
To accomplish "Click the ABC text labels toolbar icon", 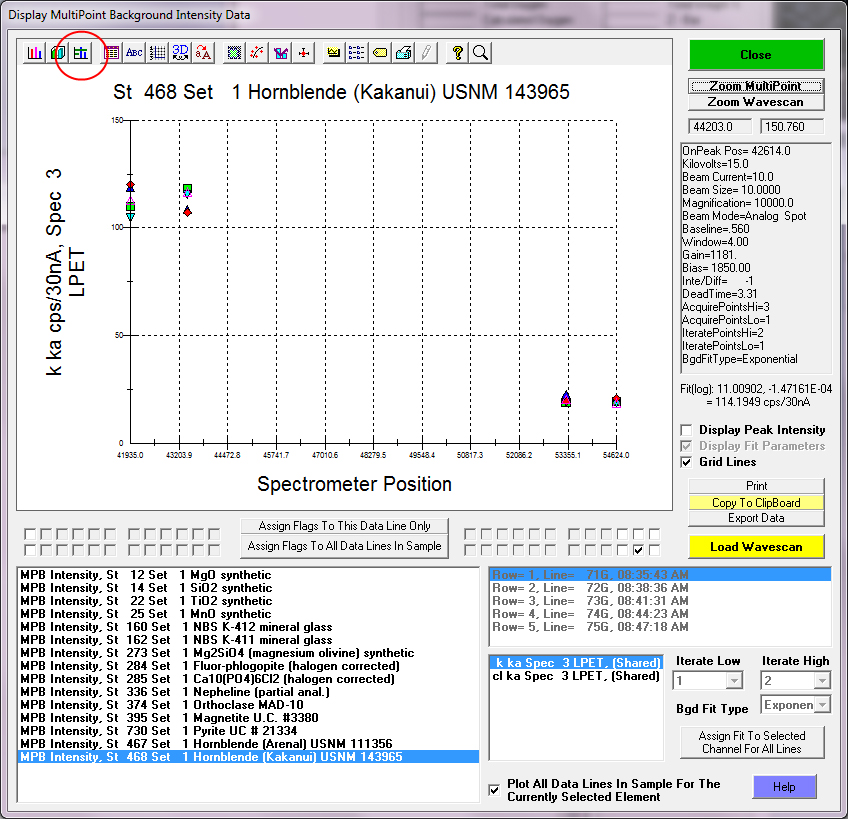I will 134,53.
